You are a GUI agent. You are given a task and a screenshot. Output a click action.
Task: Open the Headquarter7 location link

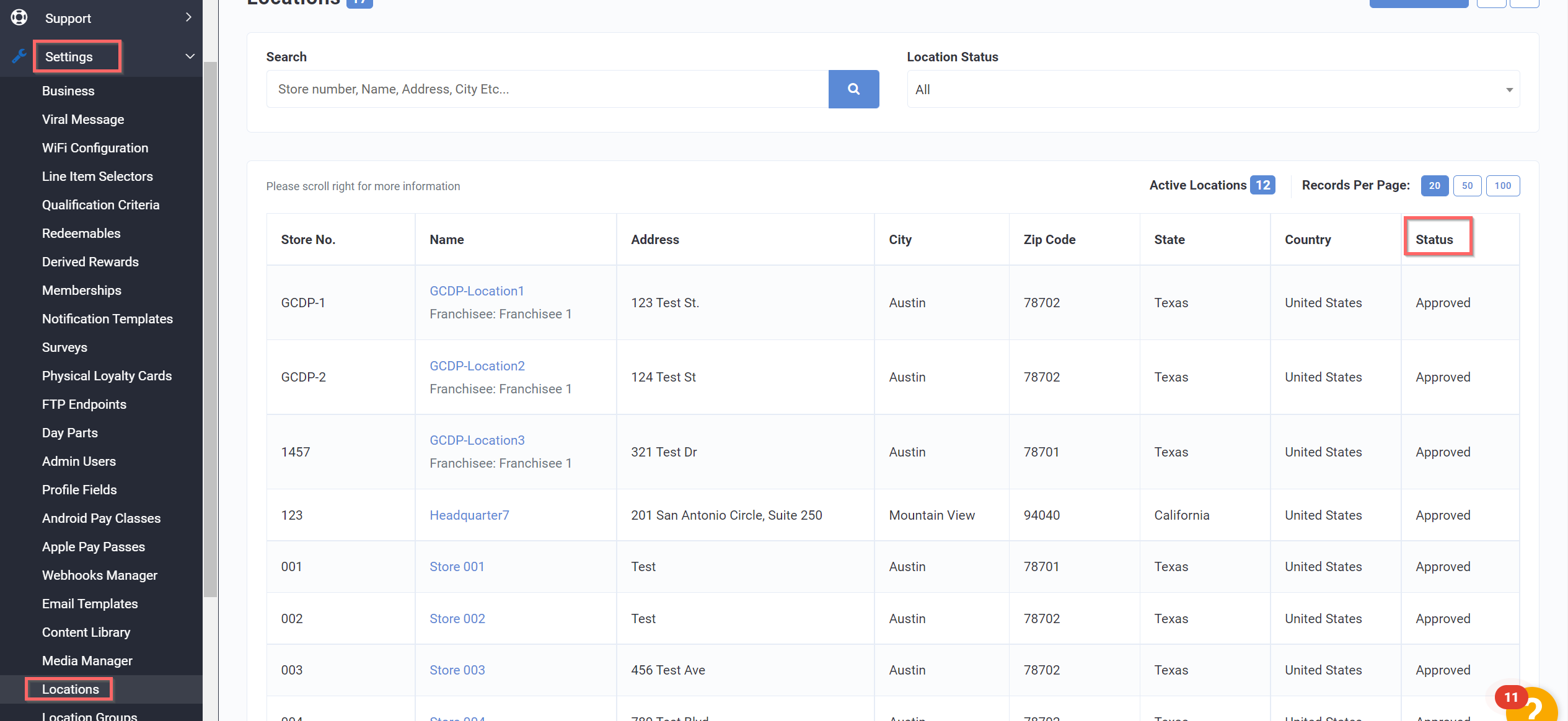(469, 515)
